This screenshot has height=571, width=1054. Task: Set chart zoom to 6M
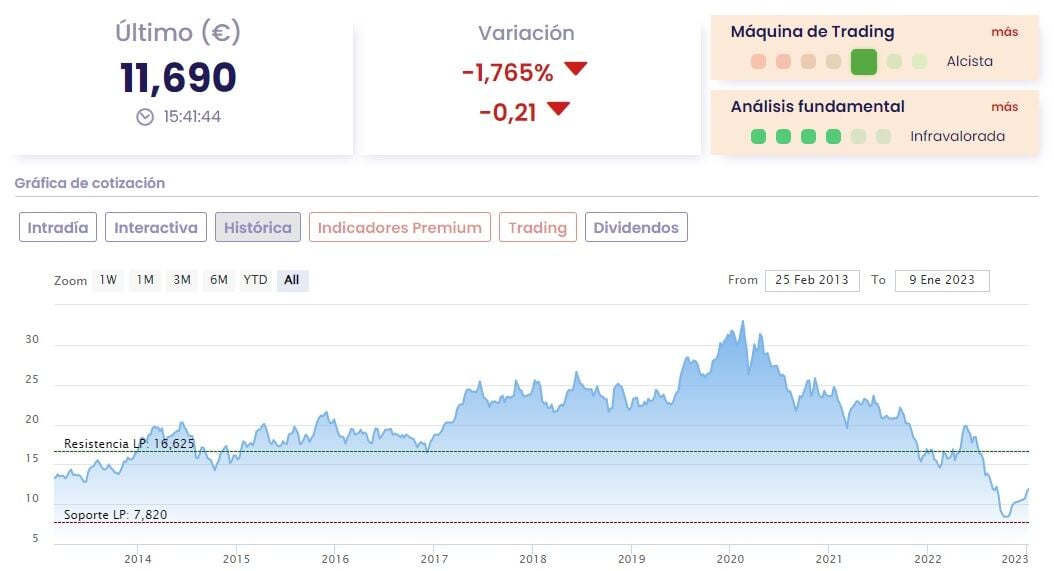[x=219, y=280]
